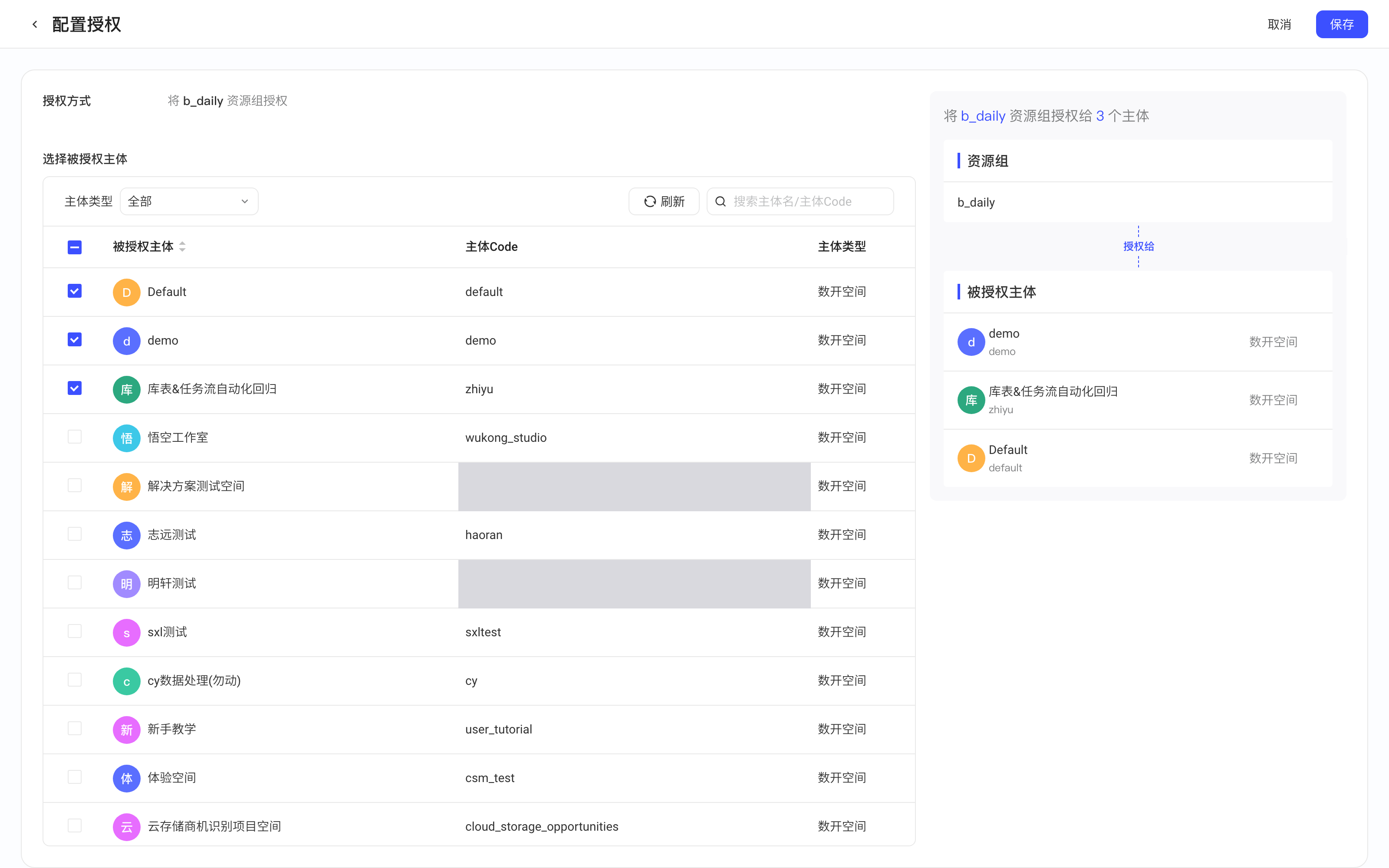The height and width of the screenshot is (868, 1389).
Task: Click the green 库 avatar in table row
Action: (x=126, y=390)
